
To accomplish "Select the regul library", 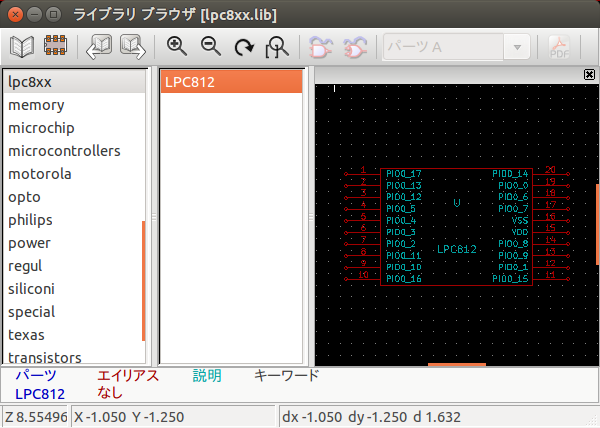I will click(x=74, y=266).
